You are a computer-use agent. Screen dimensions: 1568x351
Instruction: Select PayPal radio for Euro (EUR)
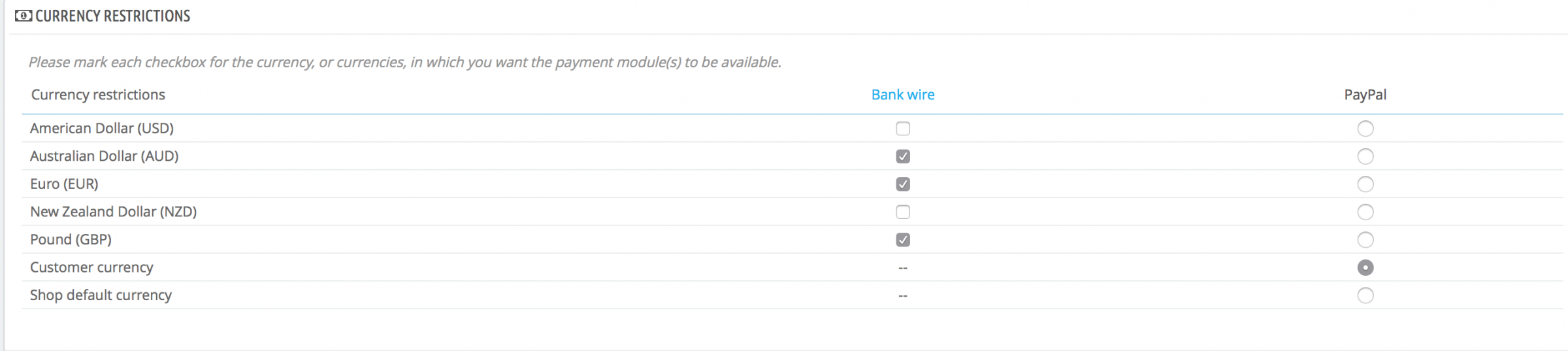(x=1365, y=184)
